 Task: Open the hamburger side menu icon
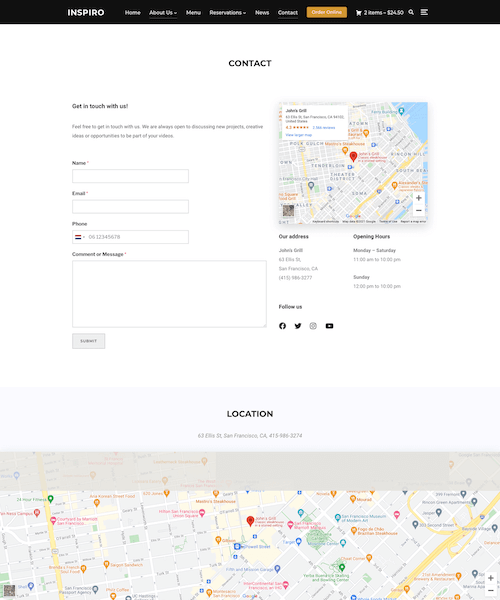424,12
